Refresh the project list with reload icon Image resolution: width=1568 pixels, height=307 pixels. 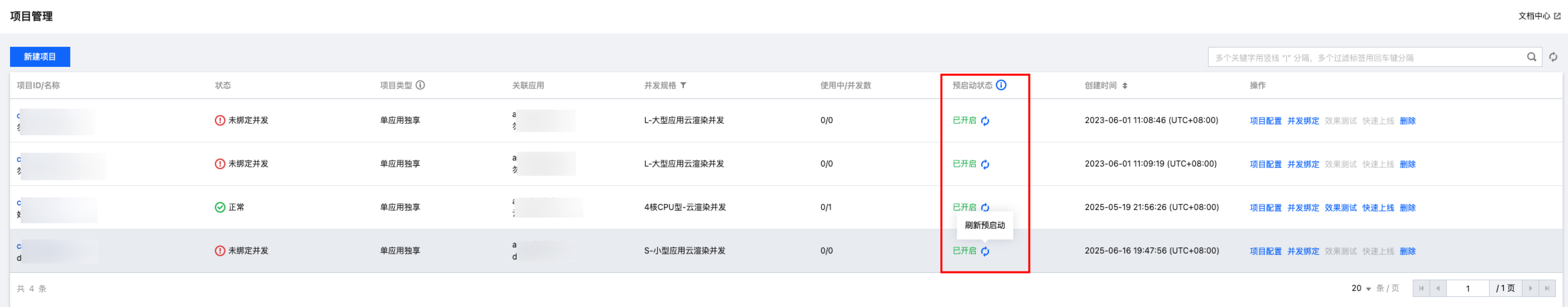pos(1553,57)
